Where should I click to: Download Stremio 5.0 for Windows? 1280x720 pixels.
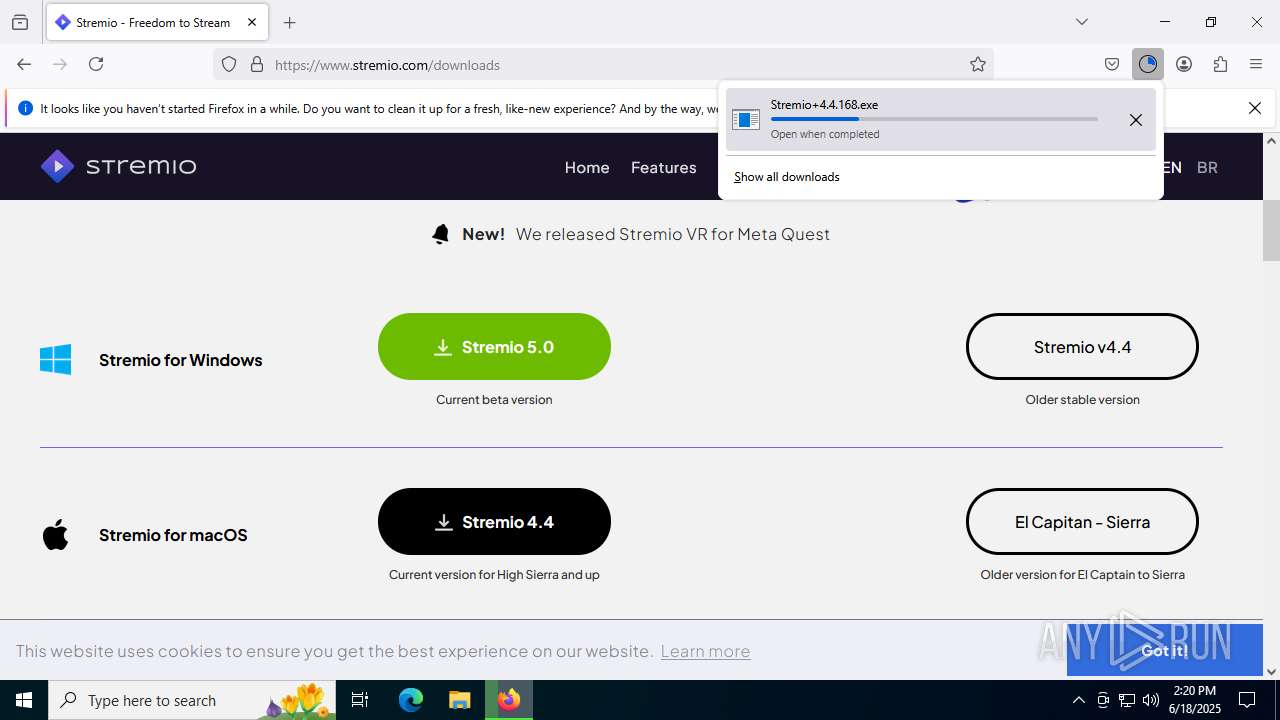coord(494,347)
